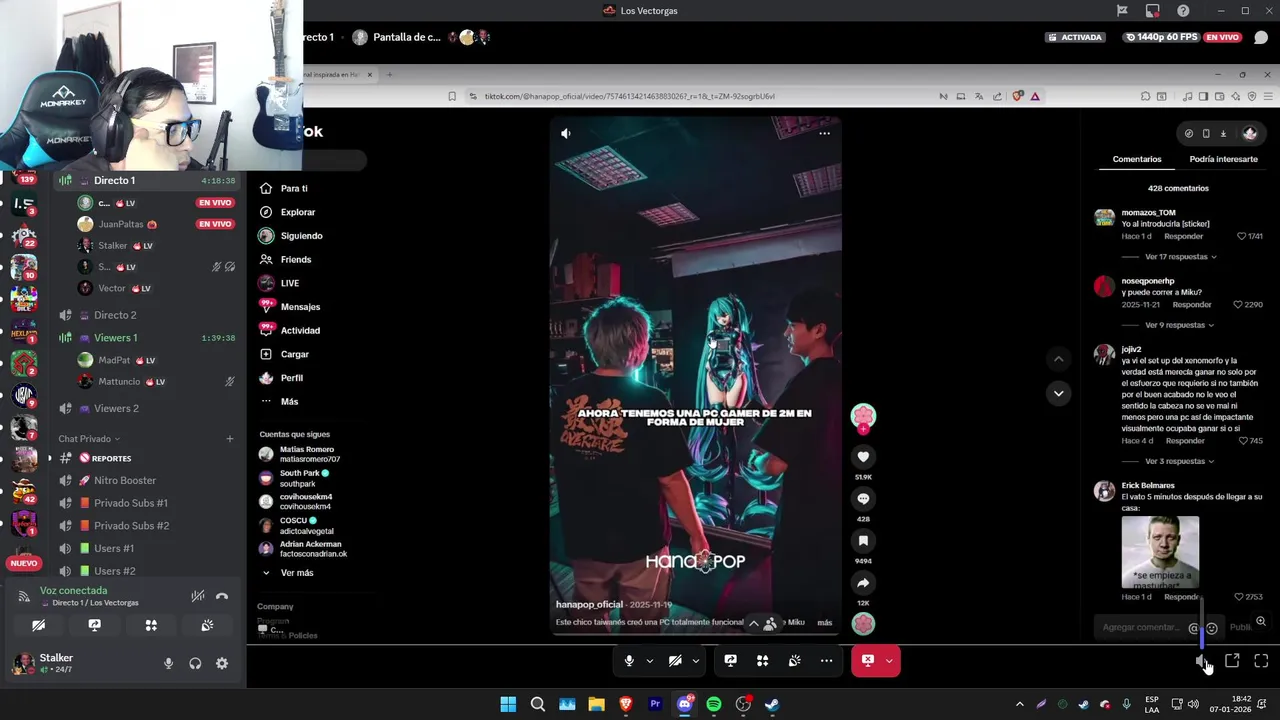The width and height of the screenshot is (1280, 720).
Task: Mute microphone in Stalker user panel
Action: tap(168, 663)
